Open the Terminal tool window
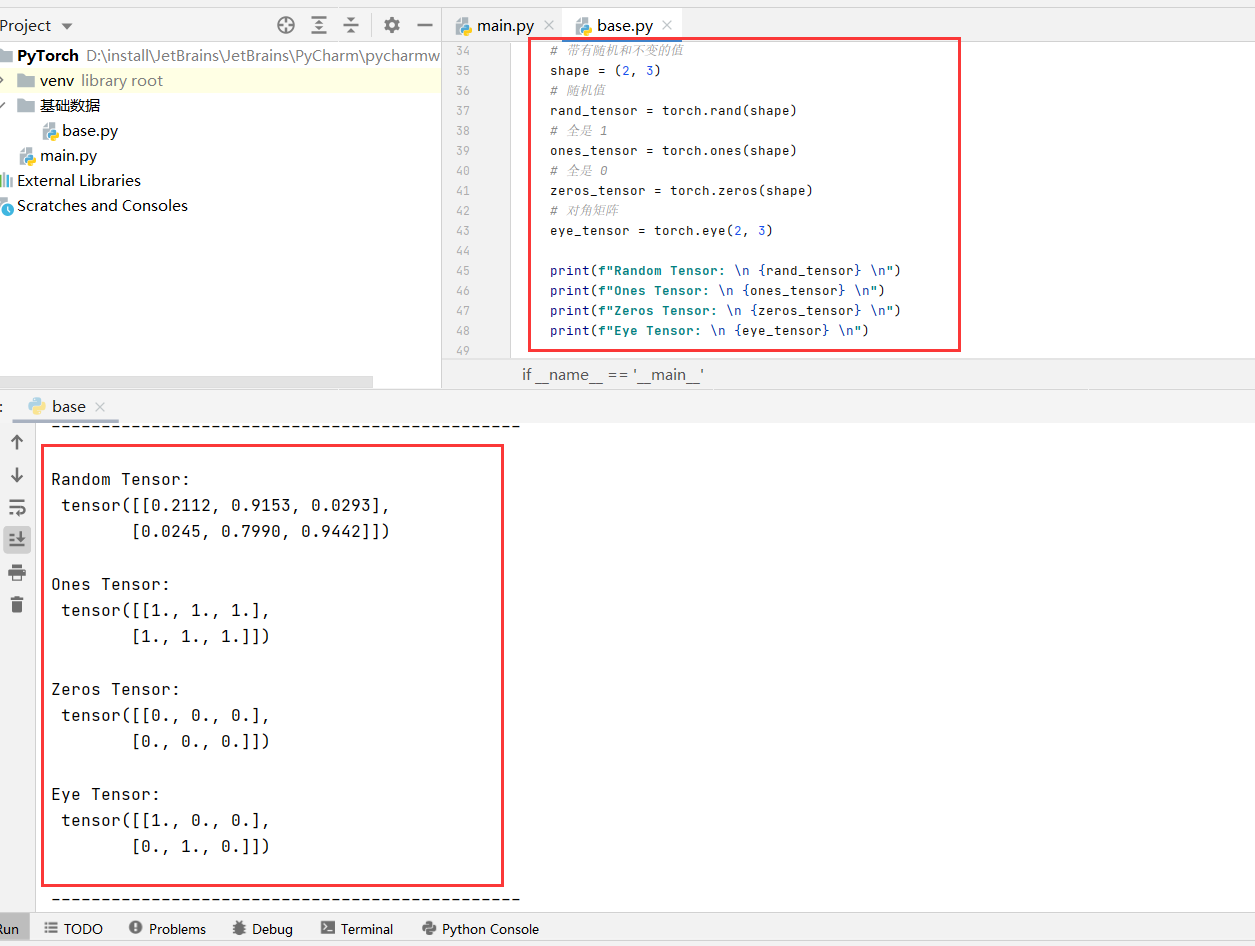The width and height of the screenshot is (1255, 946). click(356, 928)
